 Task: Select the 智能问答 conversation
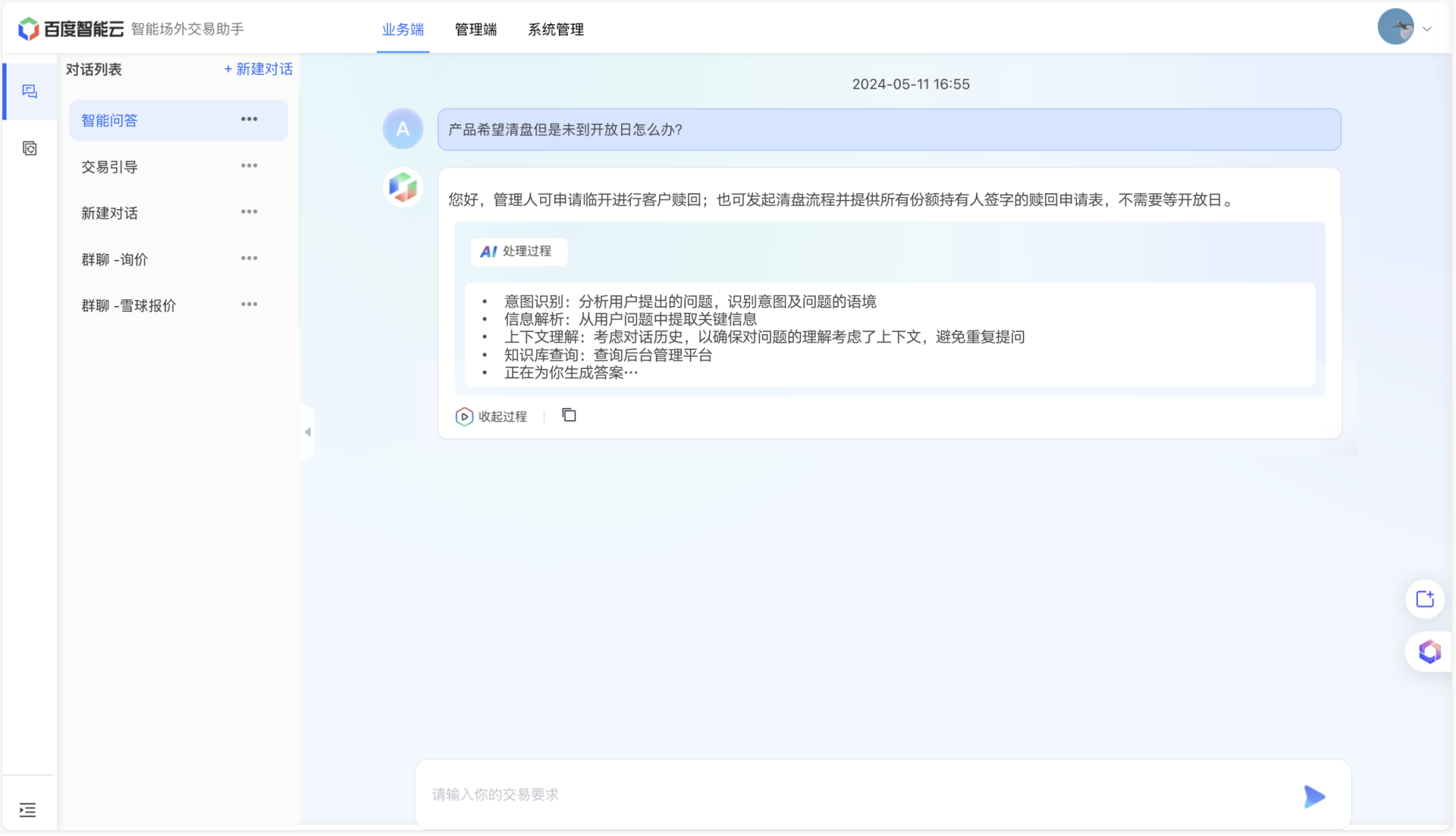point(178,121)
